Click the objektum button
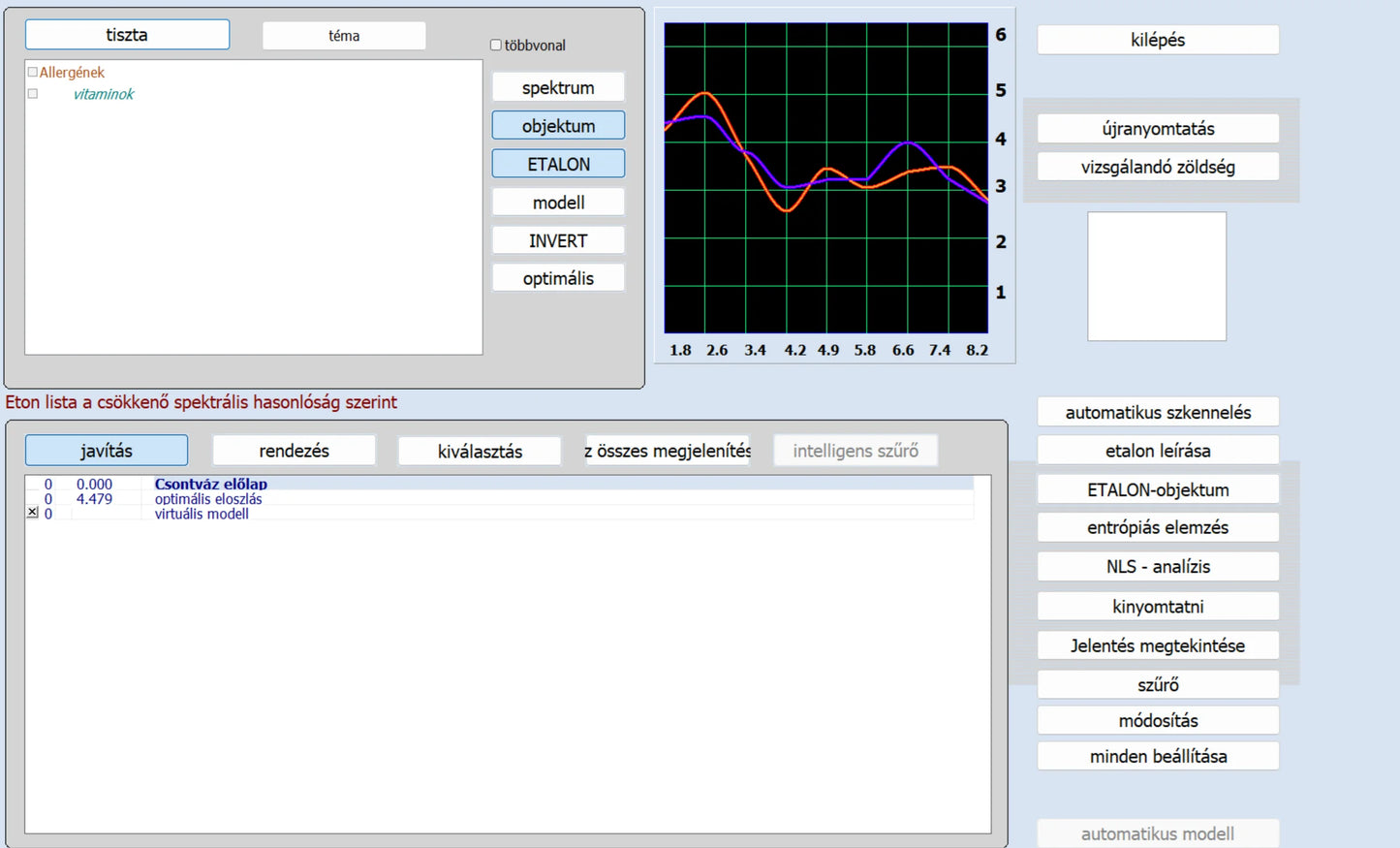The width and height of the screenshot is (1400, 848). (558, 126)
